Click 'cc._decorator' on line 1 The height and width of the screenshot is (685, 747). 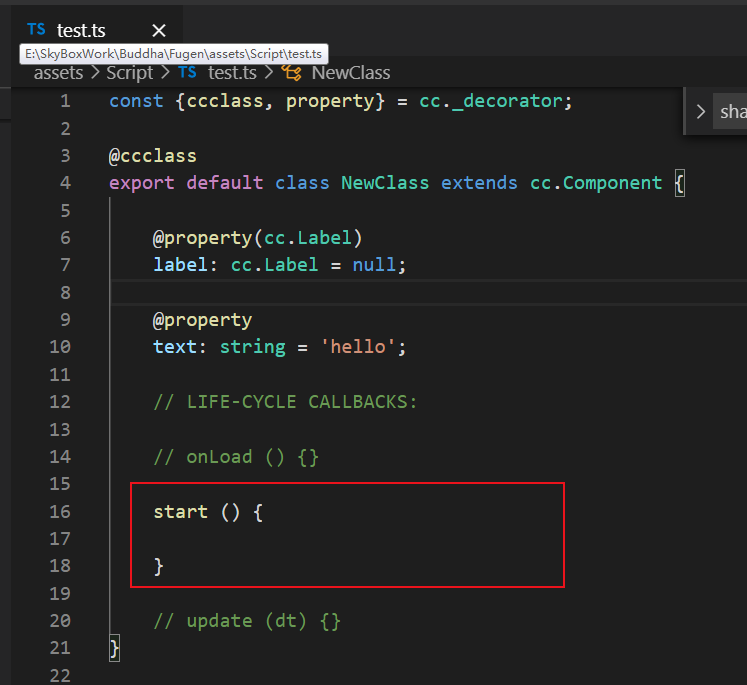tap(491, 101)
